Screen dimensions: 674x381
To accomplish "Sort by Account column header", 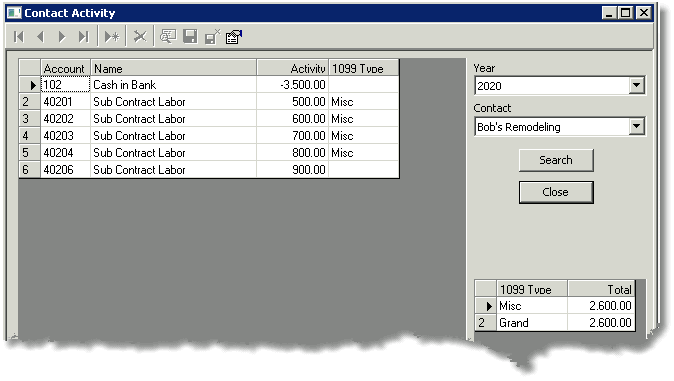I will 65,68.
